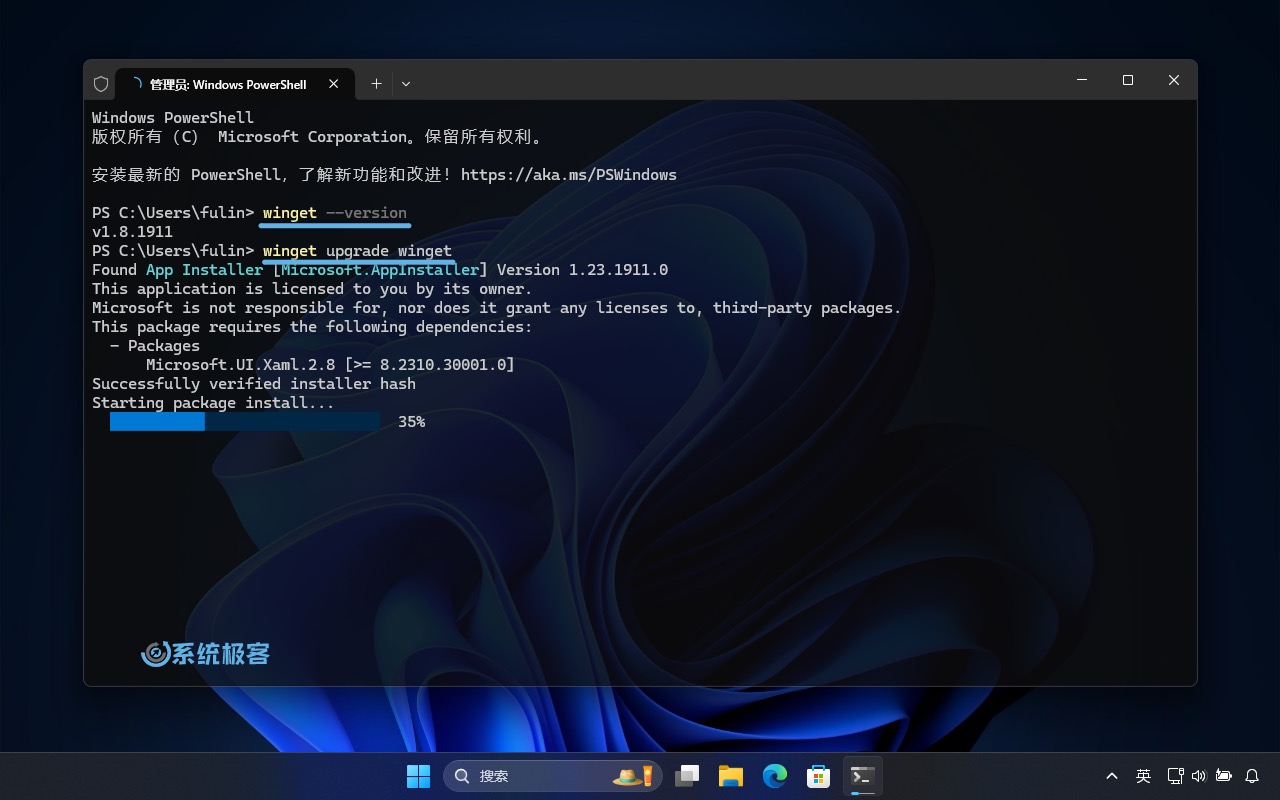
Task: Open the volume control in the tray
Action: [1199, 776]
